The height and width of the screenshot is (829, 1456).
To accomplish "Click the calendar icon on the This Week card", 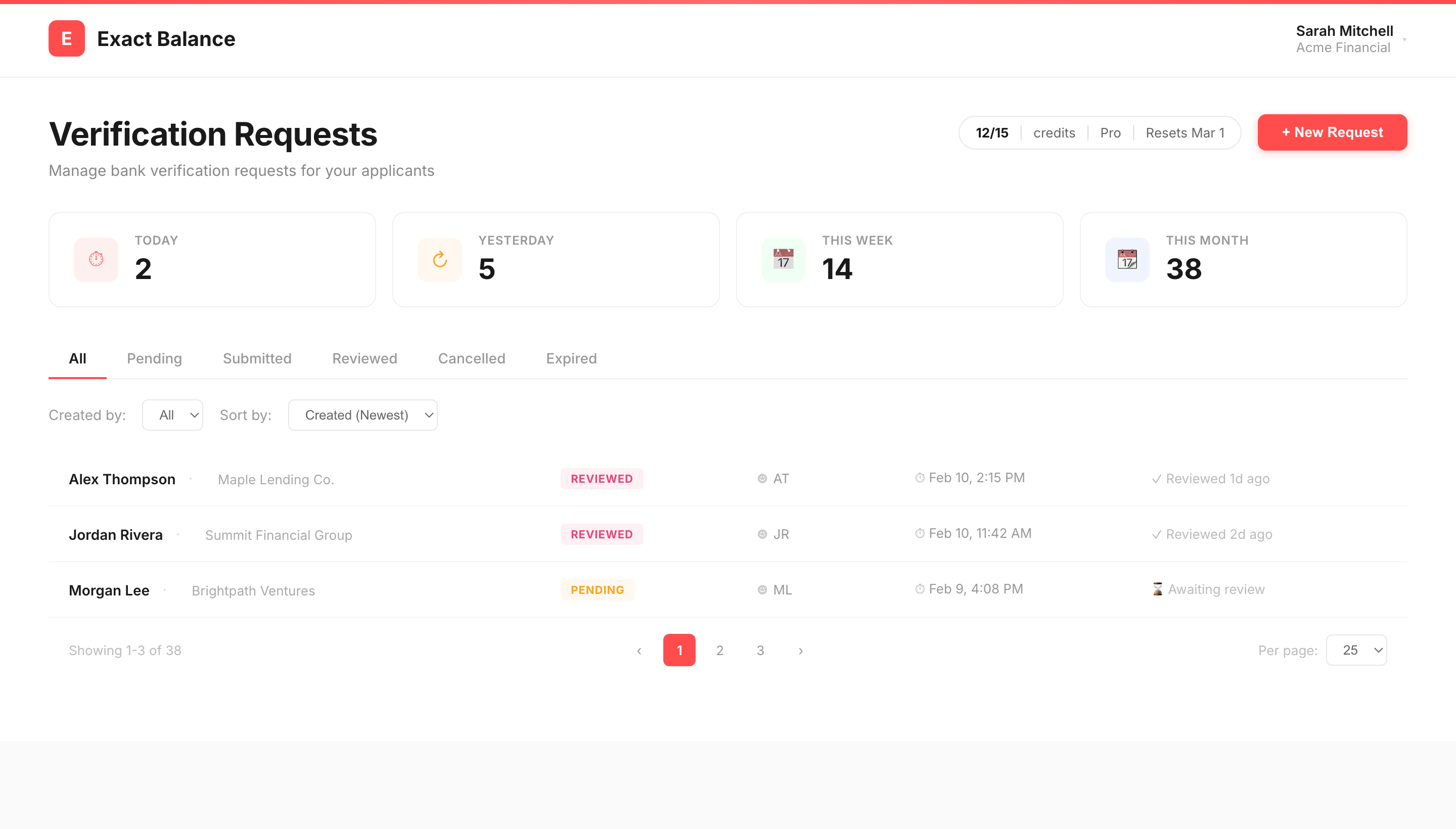I will click(784, 259).
